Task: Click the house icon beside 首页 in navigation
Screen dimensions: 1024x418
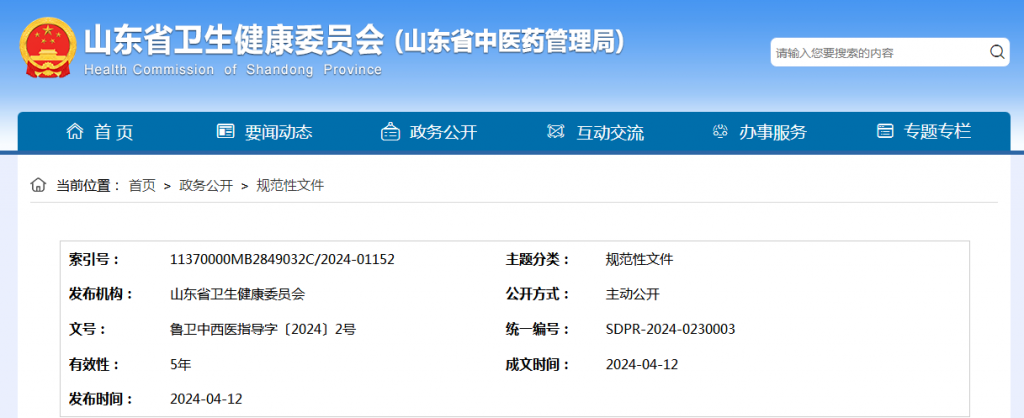Action: coord(75,132)
